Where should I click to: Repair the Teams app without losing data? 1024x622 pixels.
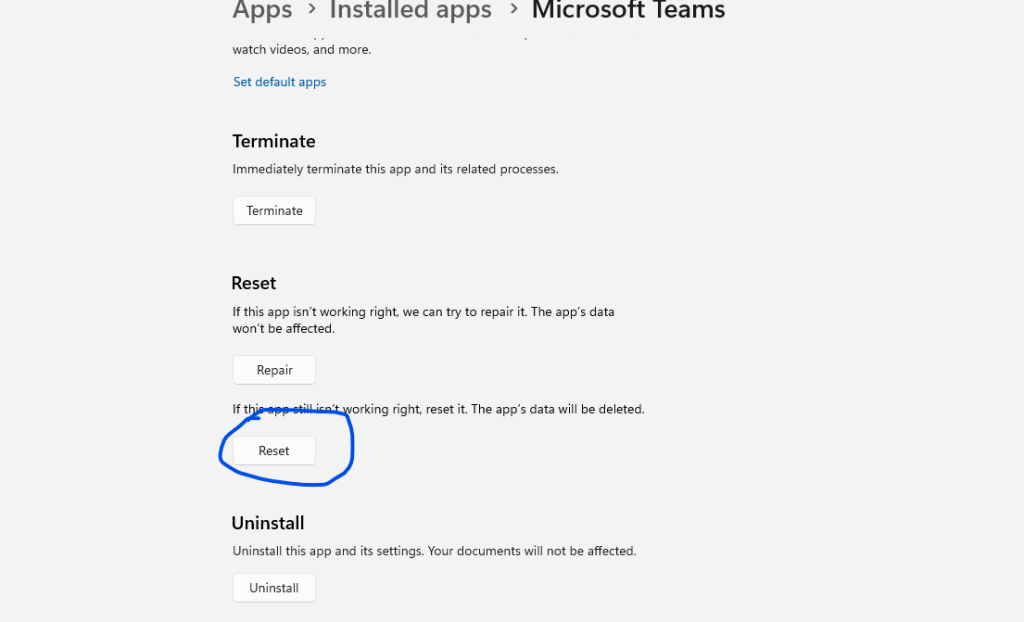273,369
